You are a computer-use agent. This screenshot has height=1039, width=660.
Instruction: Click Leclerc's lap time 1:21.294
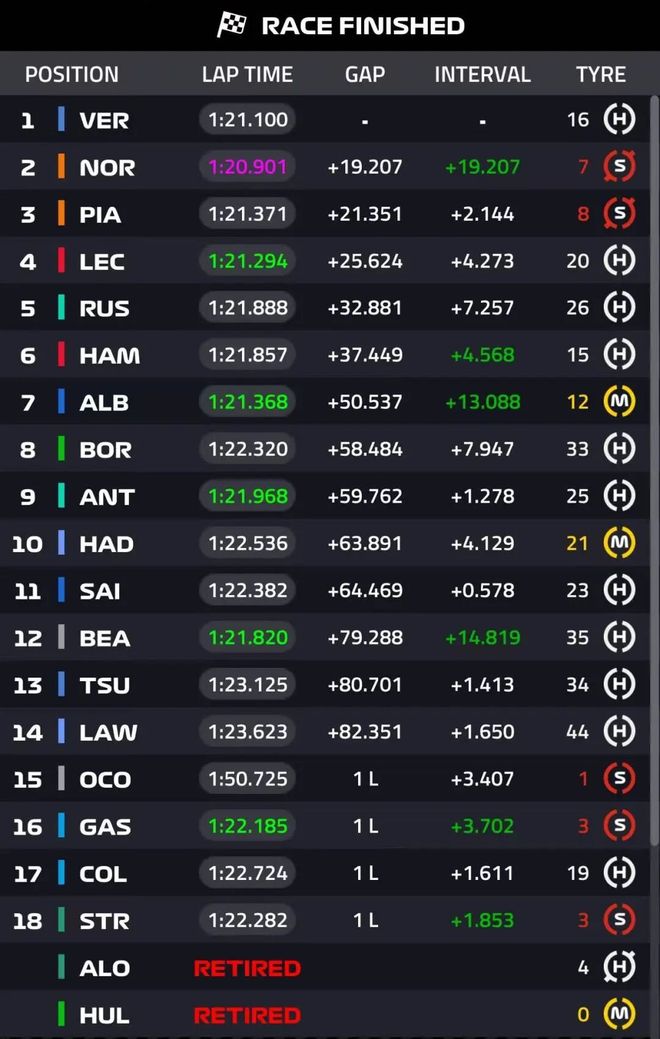click(248, 261)
